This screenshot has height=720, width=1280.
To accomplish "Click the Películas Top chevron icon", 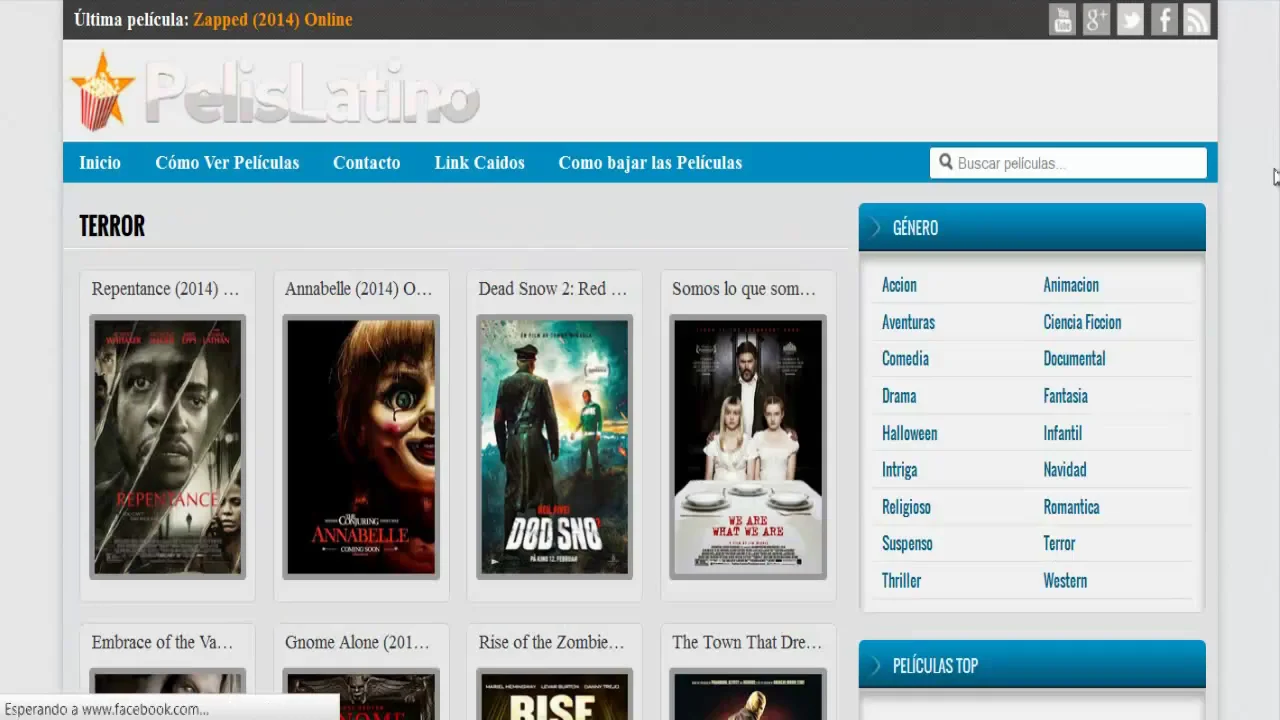I will [875, 665].
